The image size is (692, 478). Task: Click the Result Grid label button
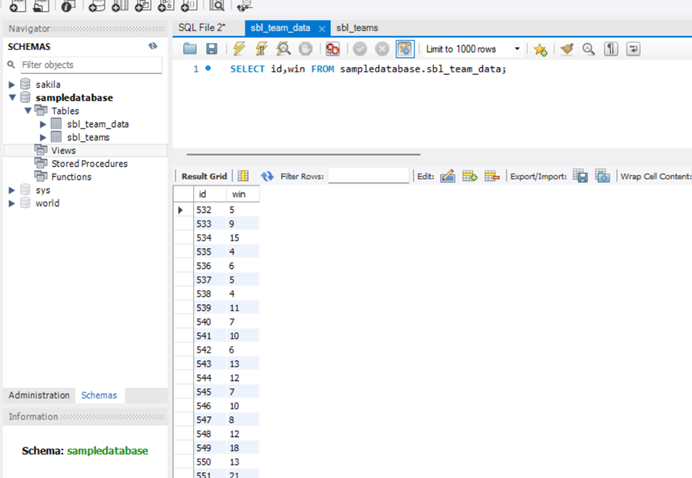click(204, 176)
